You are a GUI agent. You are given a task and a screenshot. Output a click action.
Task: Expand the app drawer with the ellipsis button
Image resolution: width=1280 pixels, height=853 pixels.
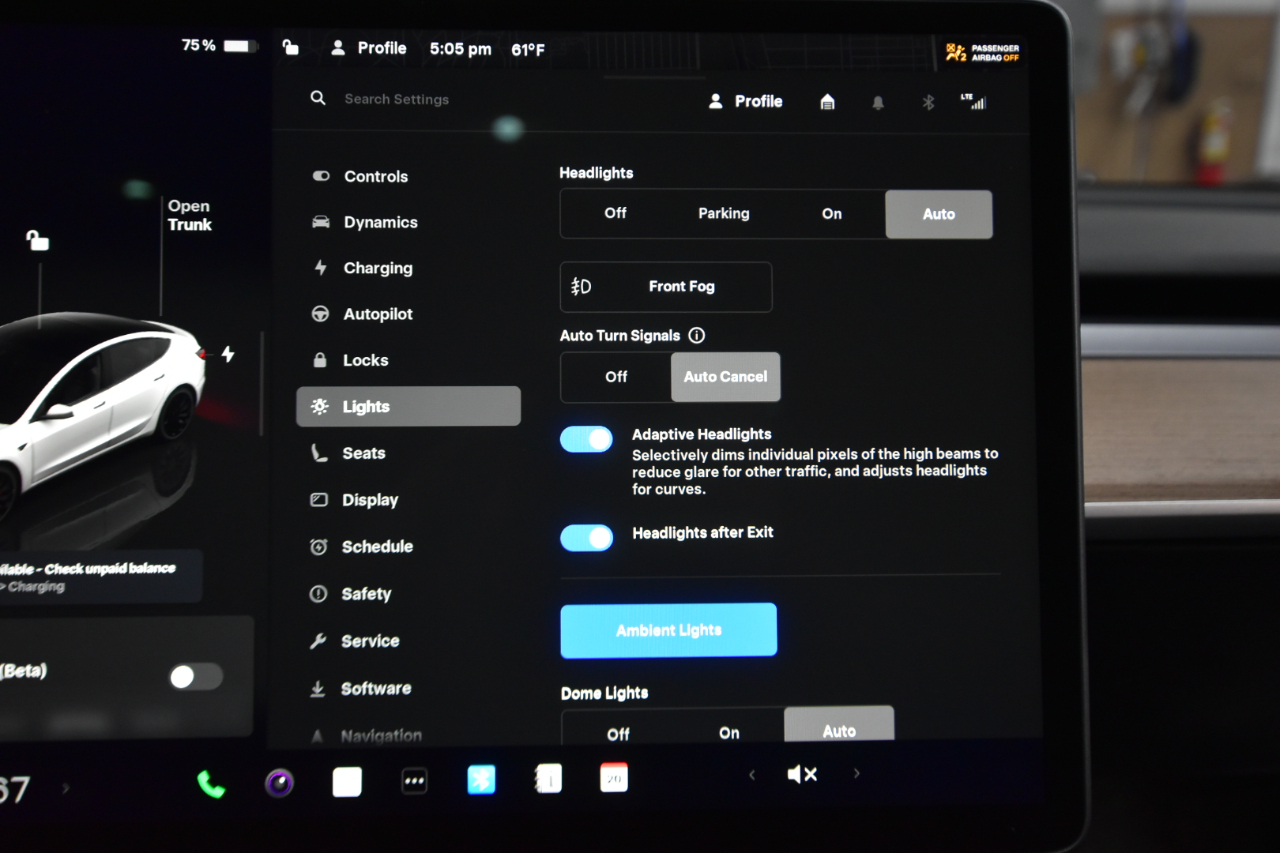[x=414, y=780]
